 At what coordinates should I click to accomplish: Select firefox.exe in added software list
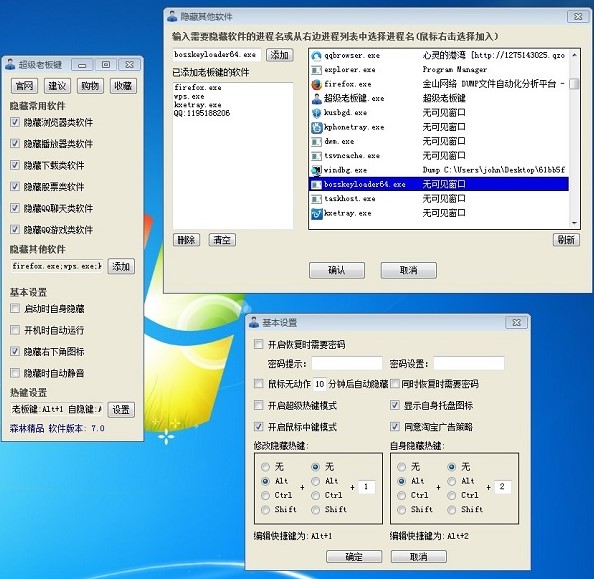click(198, 88)
